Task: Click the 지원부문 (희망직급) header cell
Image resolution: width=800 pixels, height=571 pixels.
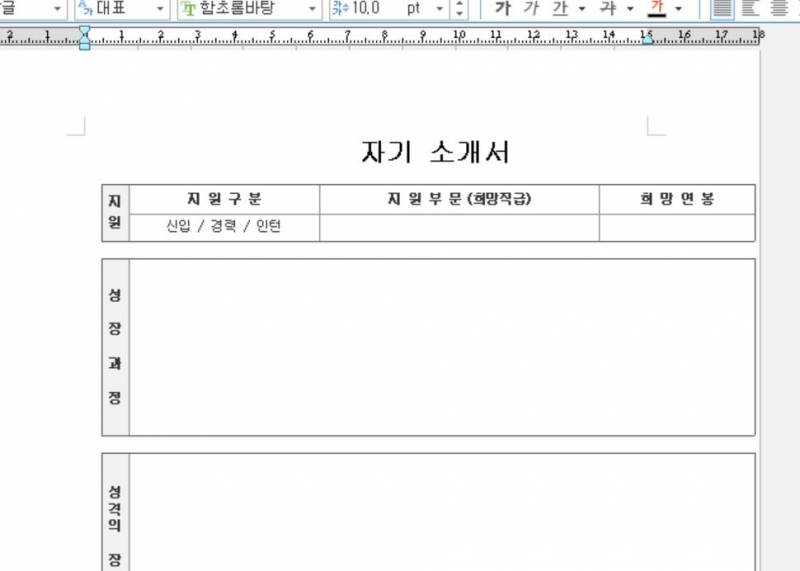Action: click(x=459, y=199)
